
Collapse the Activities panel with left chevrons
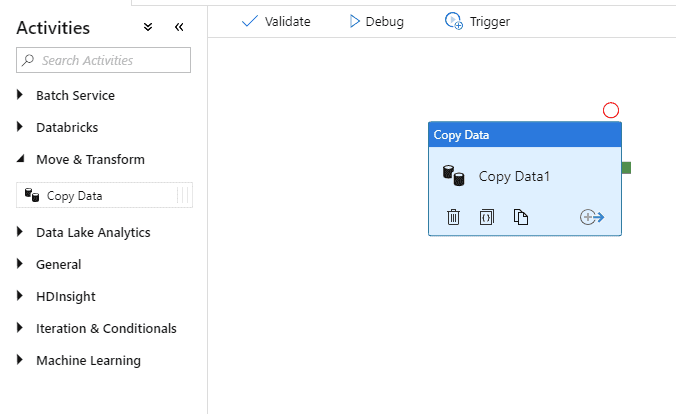(x=179, y=27)
